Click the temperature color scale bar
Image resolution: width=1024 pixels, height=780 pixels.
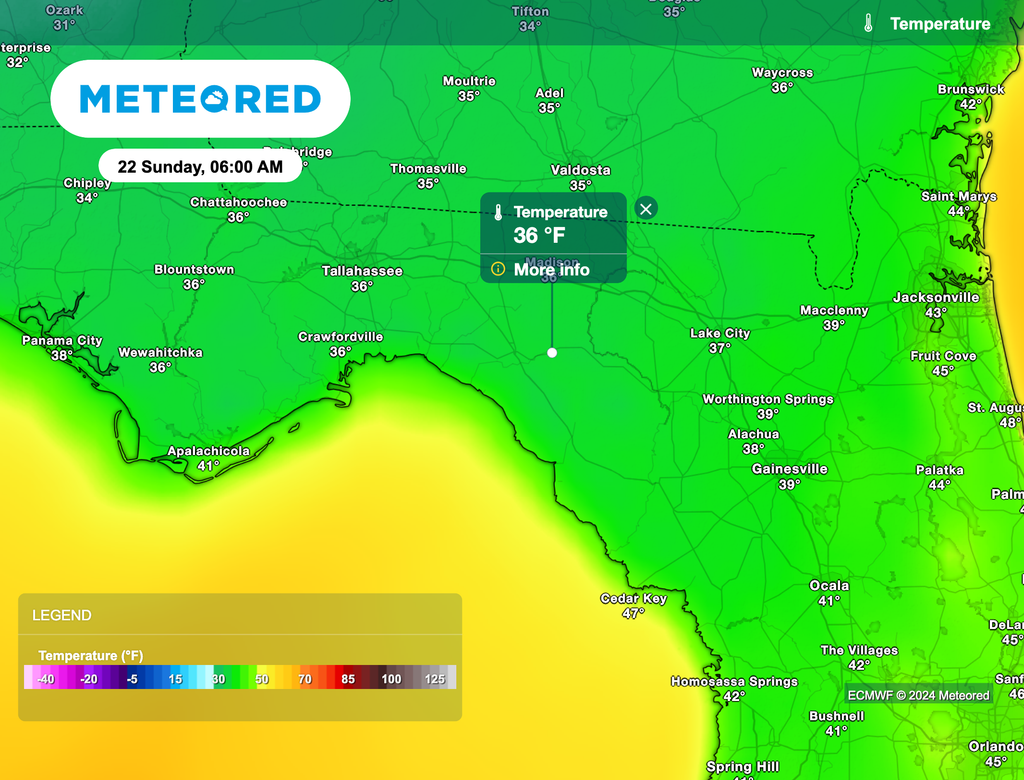click(x=240, y=678)
